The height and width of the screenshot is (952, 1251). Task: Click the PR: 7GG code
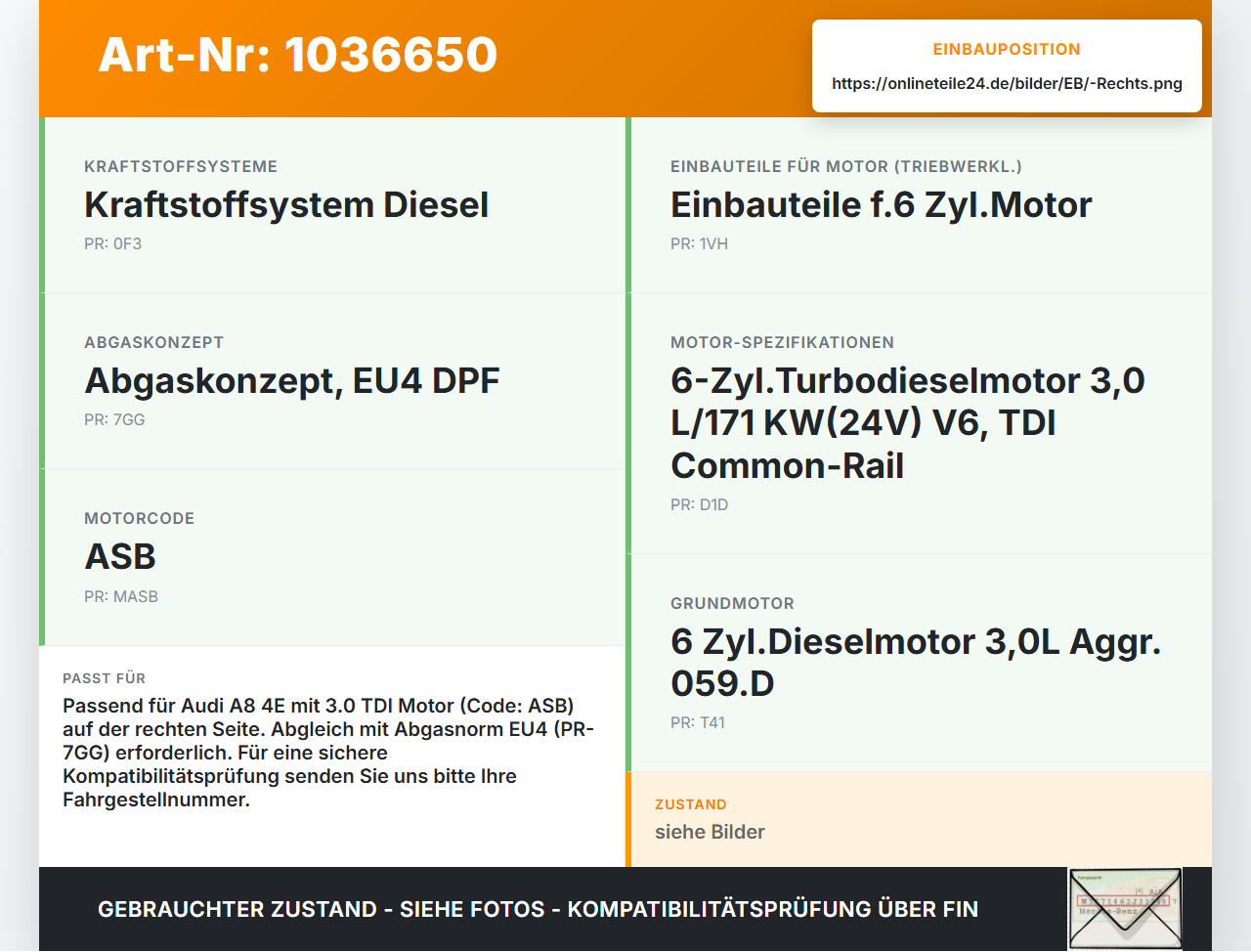[x=114, y=420]
